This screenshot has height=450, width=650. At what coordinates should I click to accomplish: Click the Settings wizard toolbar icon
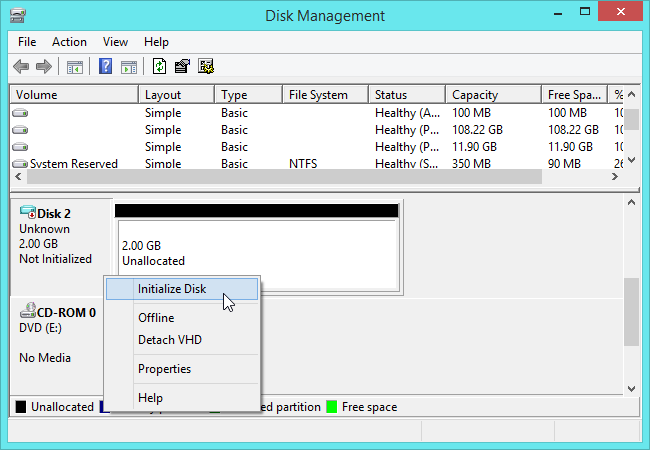(206, 66)
